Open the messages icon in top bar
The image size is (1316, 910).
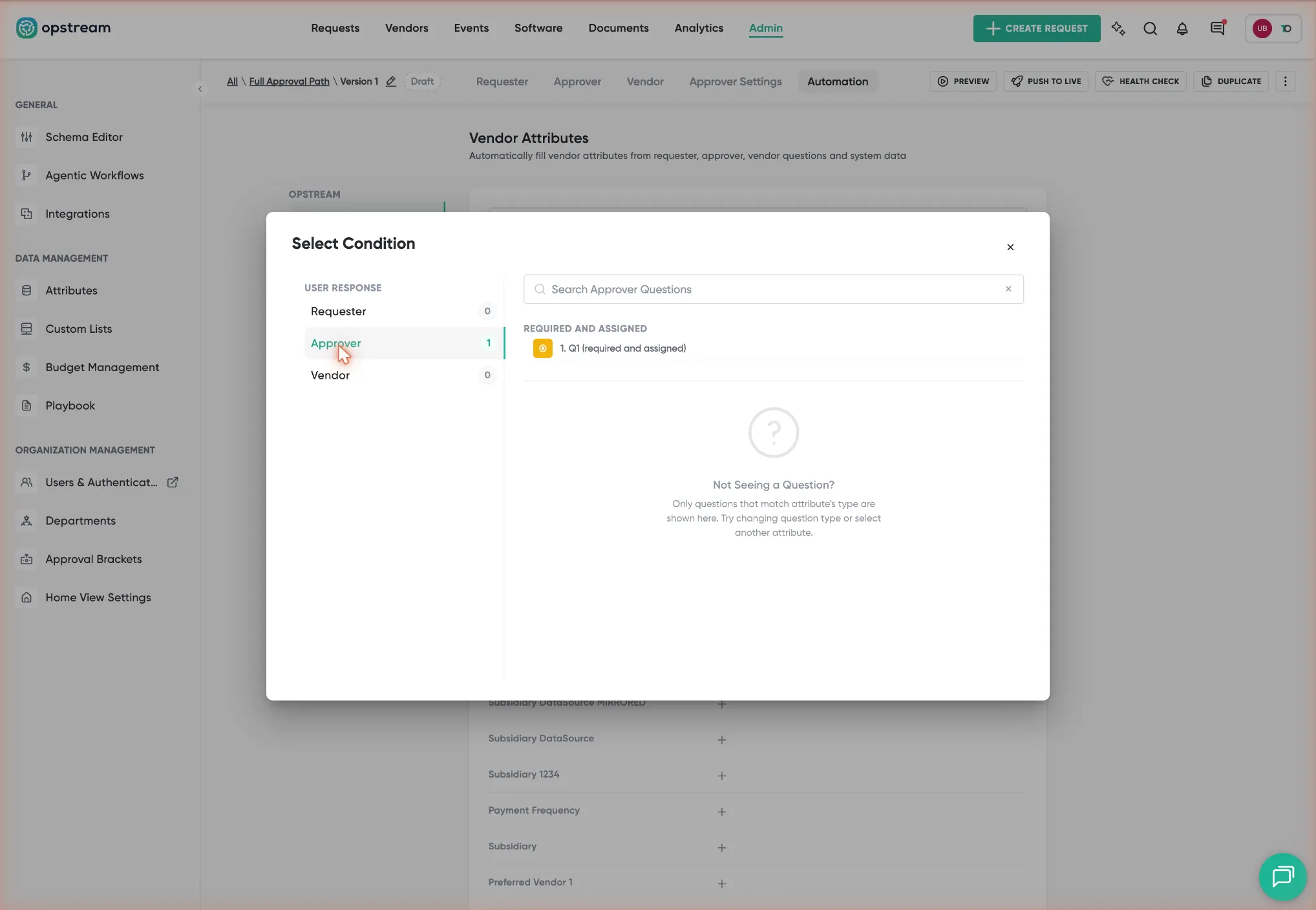tap(1218, 28)
